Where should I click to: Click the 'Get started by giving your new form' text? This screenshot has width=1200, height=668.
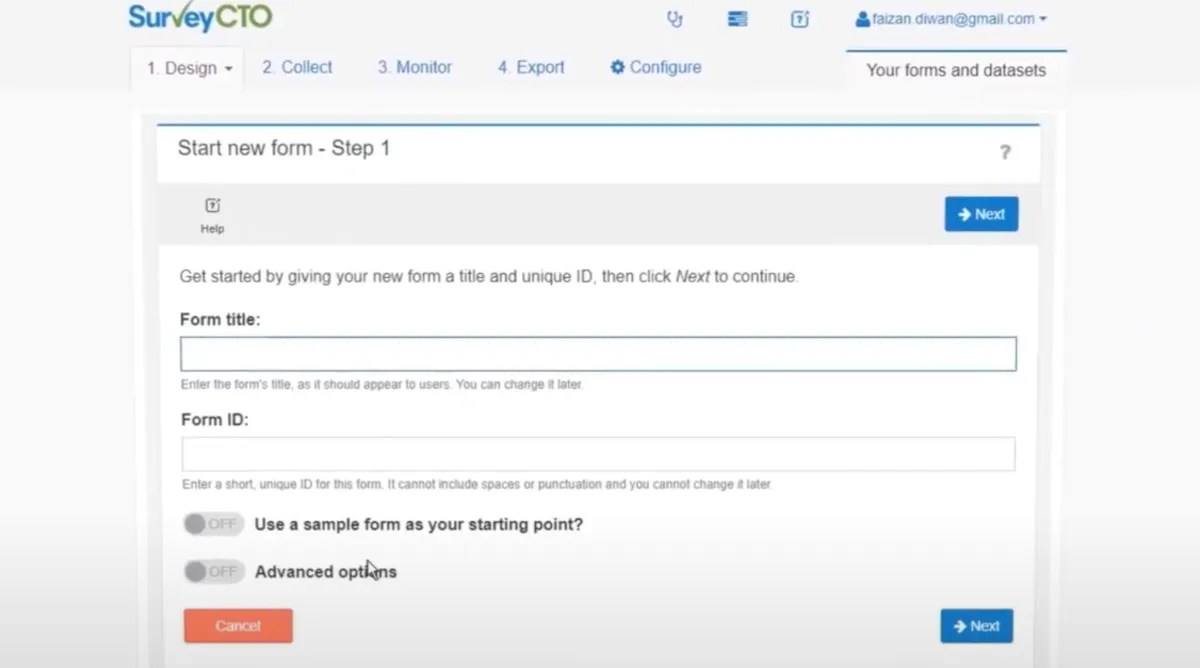[x=488, y=277]
